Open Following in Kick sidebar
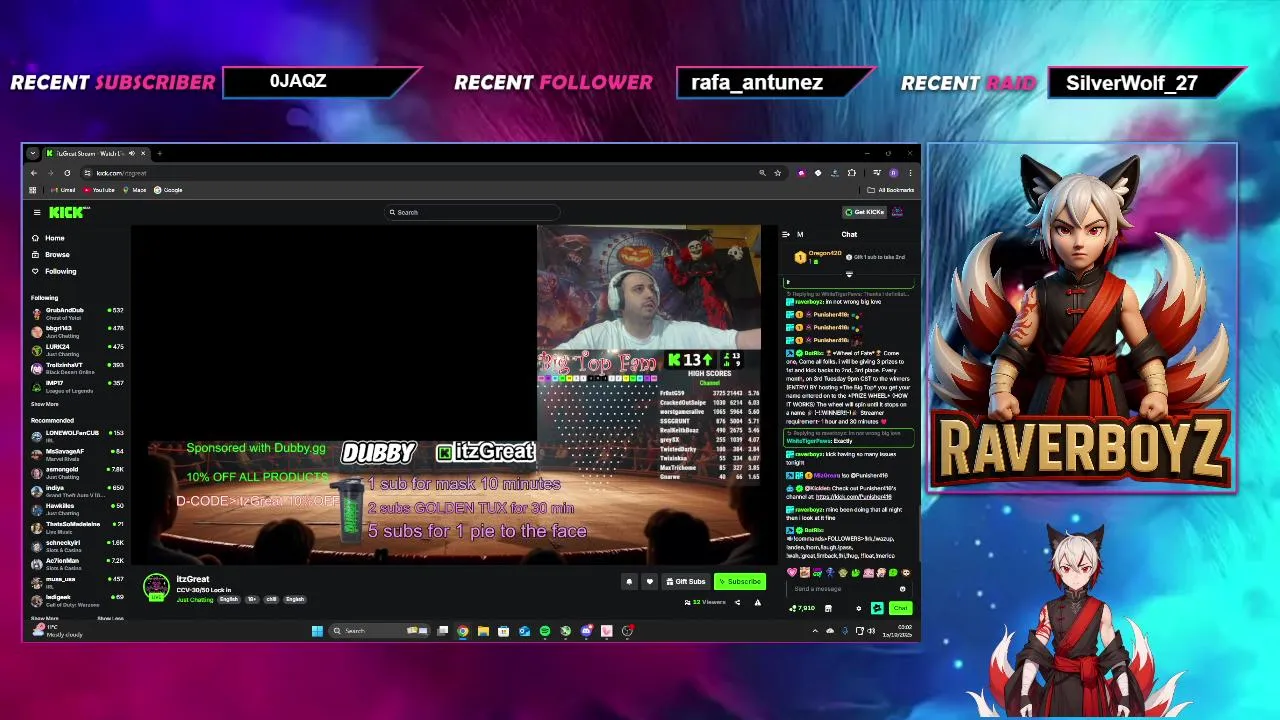Image resolution: width=1280 pixels, height=720 pixels. point(53,271)
